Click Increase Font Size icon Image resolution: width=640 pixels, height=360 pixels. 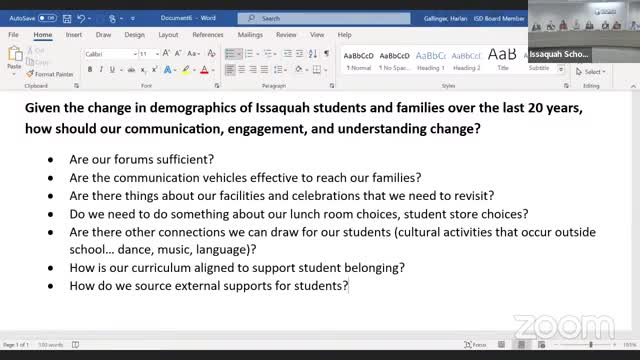tap(167, 53)
